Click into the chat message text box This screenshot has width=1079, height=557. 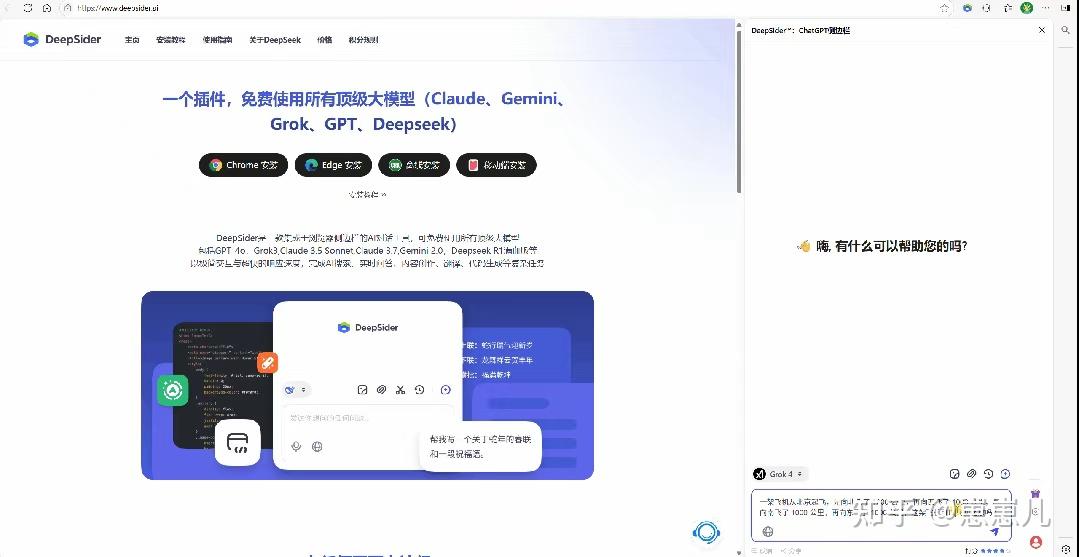881,507
